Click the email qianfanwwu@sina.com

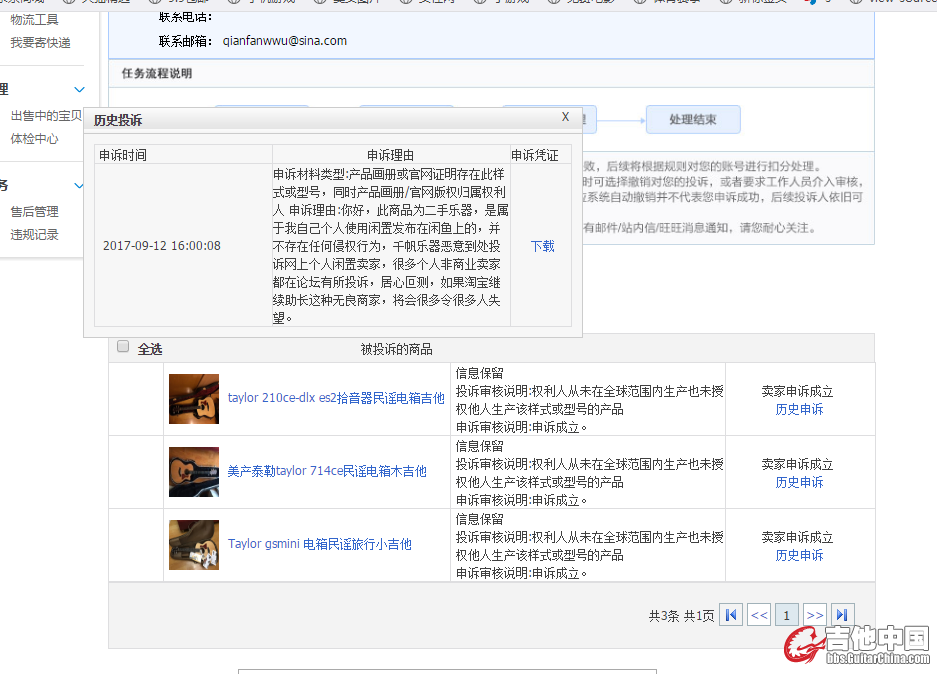click(284, 41)
